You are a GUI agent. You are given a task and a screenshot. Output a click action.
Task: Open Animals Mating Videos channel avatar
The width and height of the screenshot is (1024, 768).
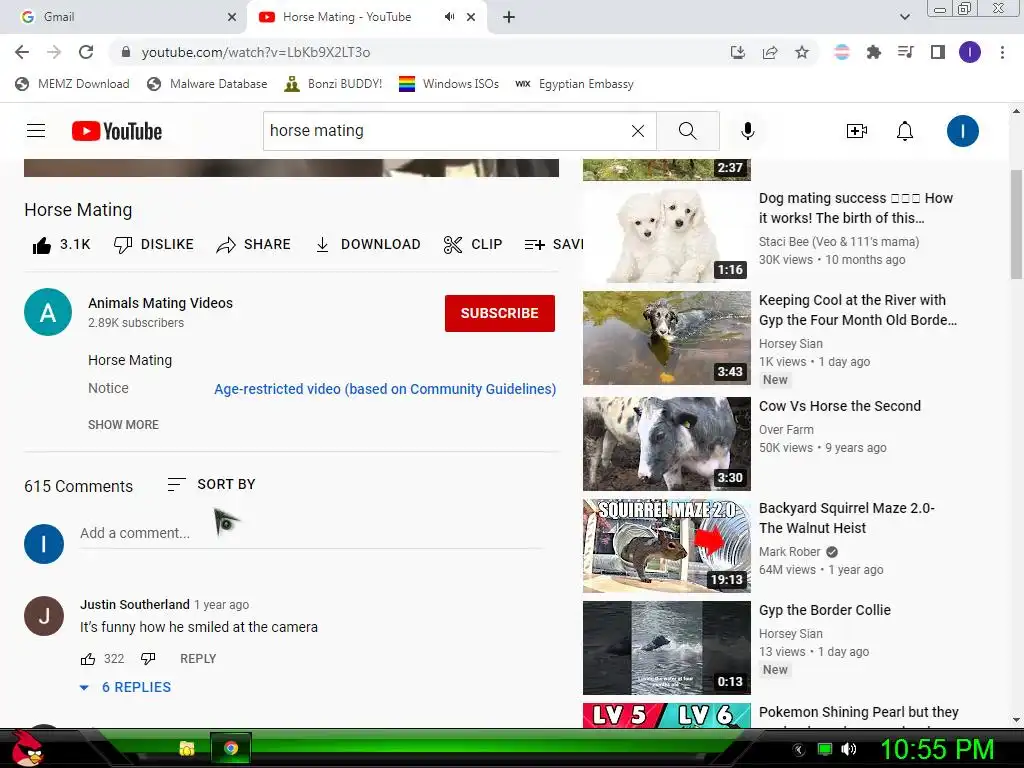click(x=48, y=312)
